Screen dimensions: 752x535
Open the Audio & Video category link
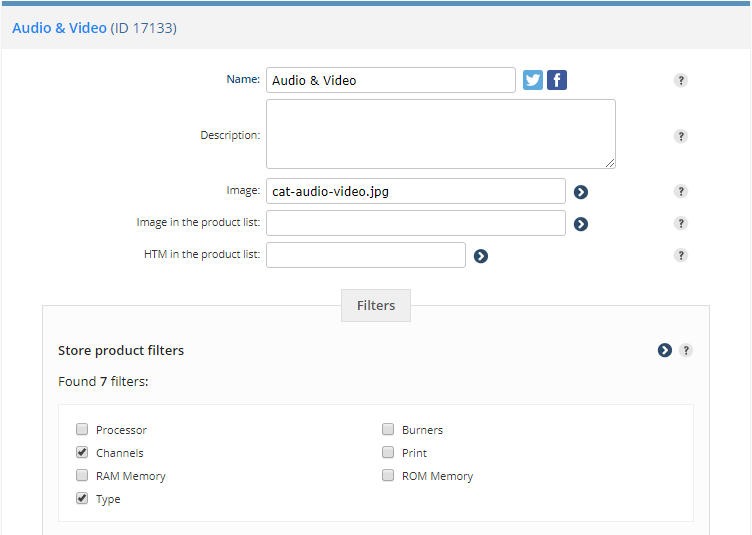click(59, 28)
